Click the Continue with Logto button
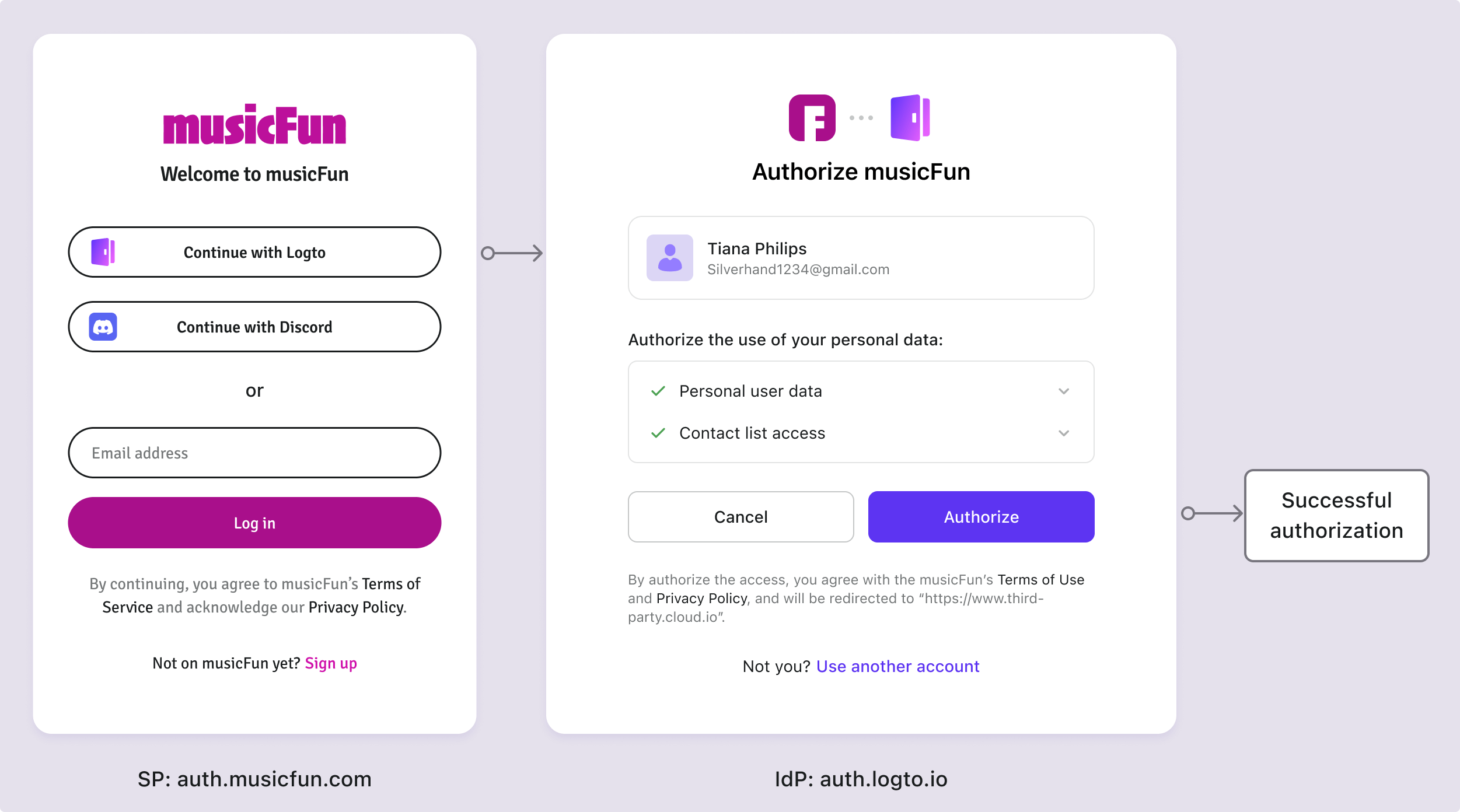 (255, 252)
